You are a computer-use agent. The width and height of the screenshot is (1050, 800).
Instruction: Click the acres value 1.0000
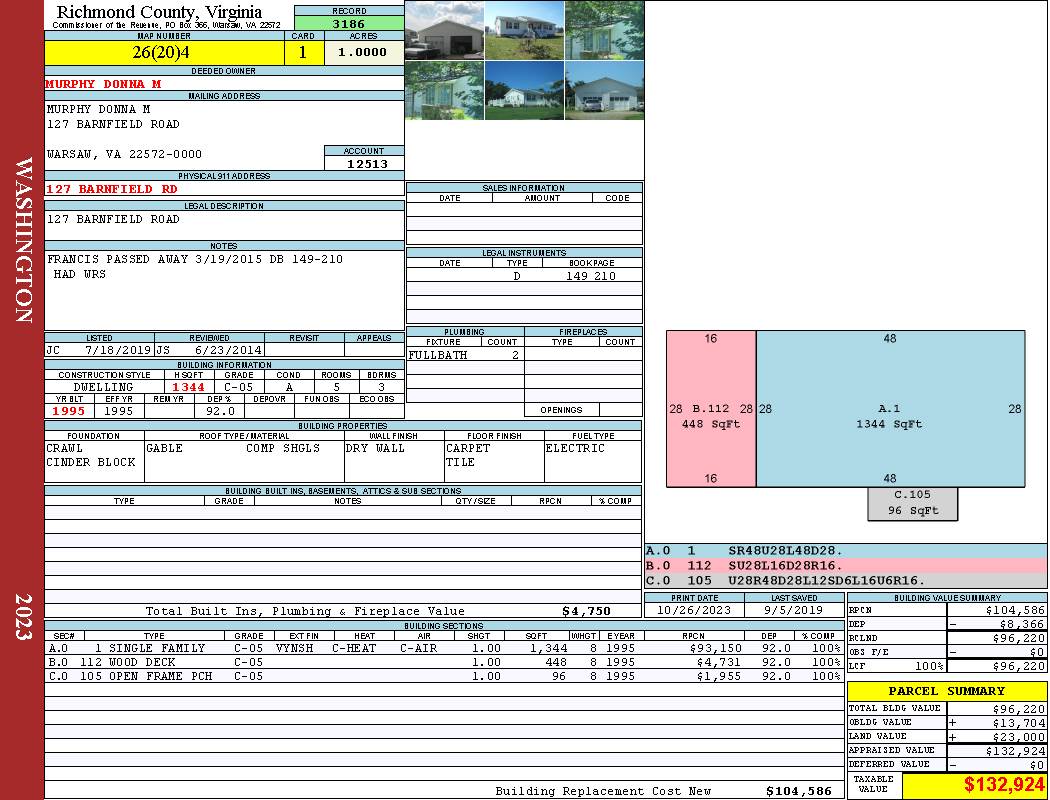point(364,52)
